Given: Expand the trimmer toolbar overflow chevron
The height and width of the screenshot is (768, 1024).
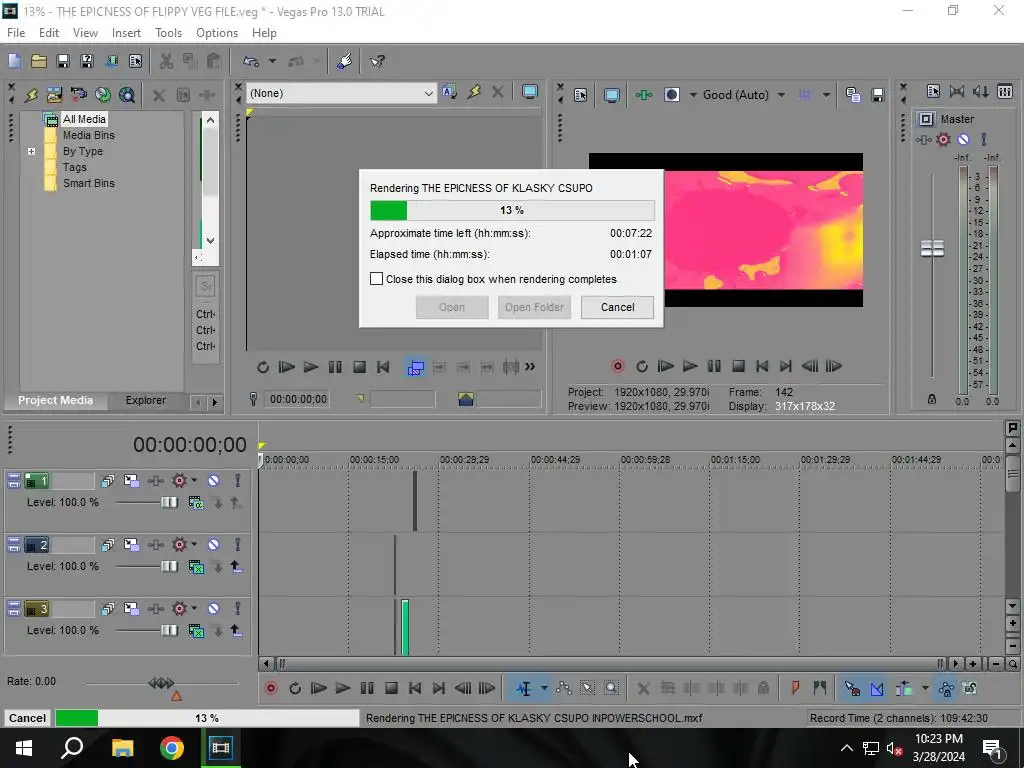Looking at the screenshot, I should (530, 367).
